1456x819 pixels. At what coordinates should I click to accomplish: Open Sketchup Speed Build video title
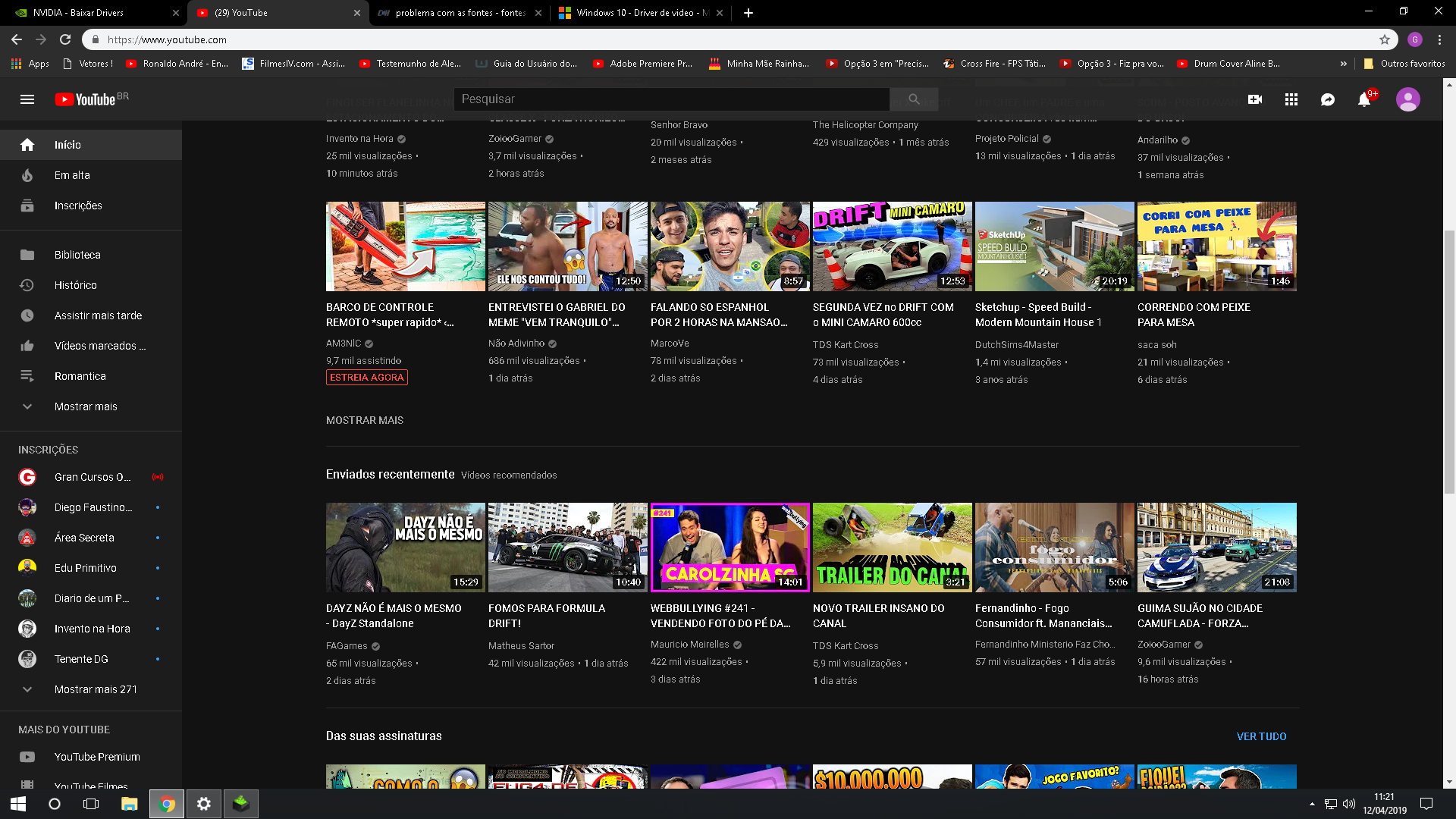click(x=1038, y=315)
